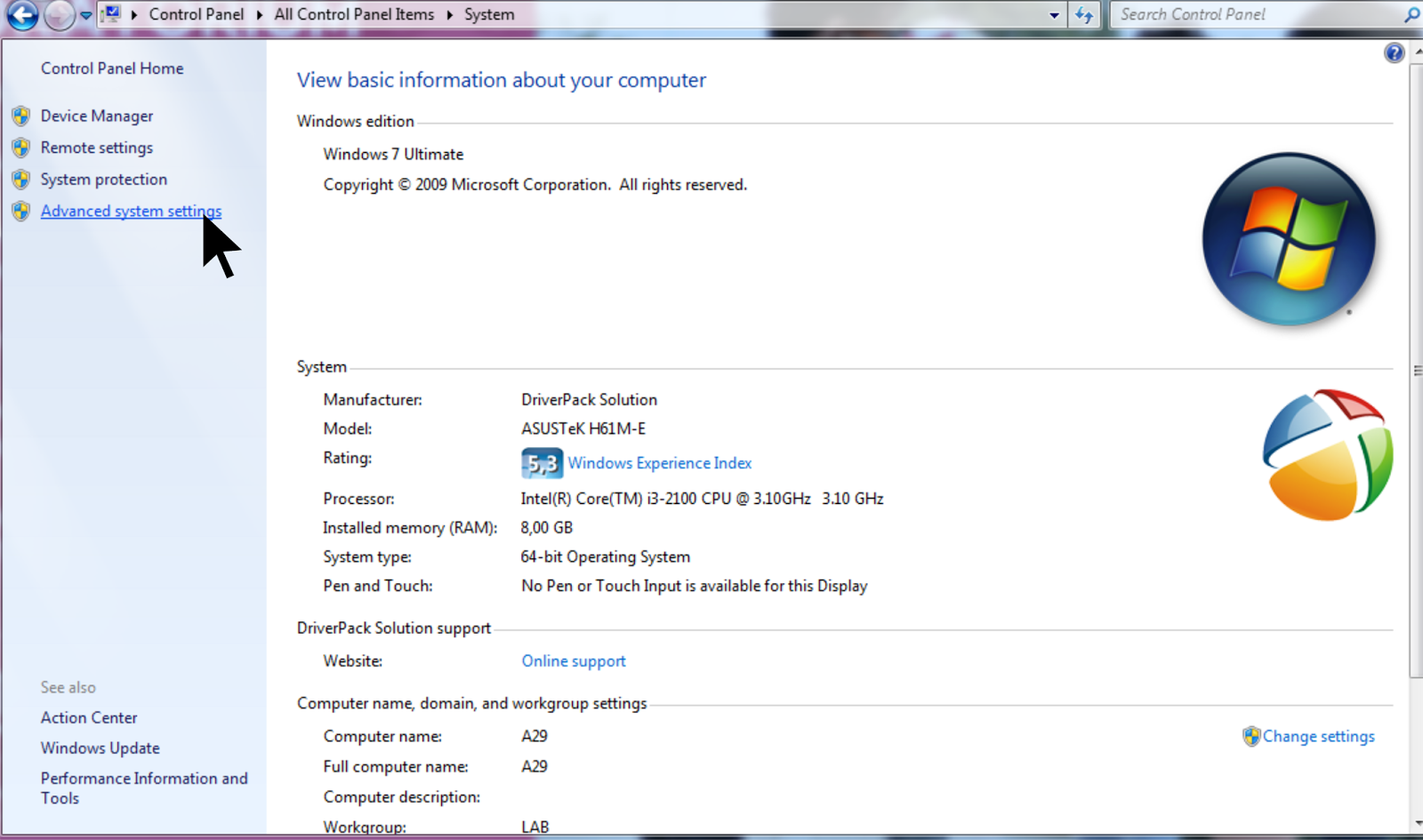Open System protection
Screen dimensions: 1423x840
pos(104,180)
